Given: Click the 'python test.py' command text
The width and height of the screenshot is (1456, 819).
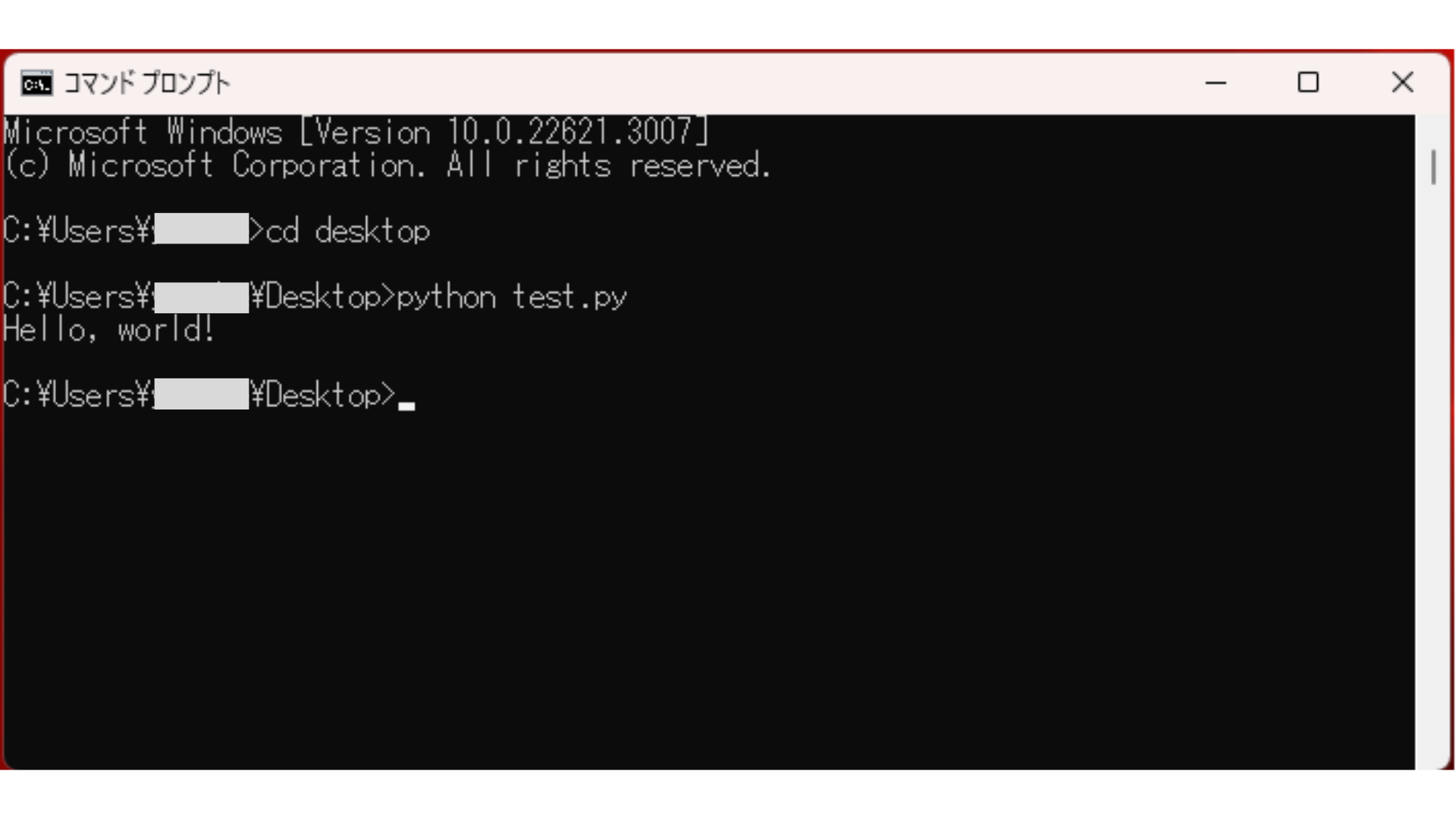Looking at the screenshot, I should point(512,297).
